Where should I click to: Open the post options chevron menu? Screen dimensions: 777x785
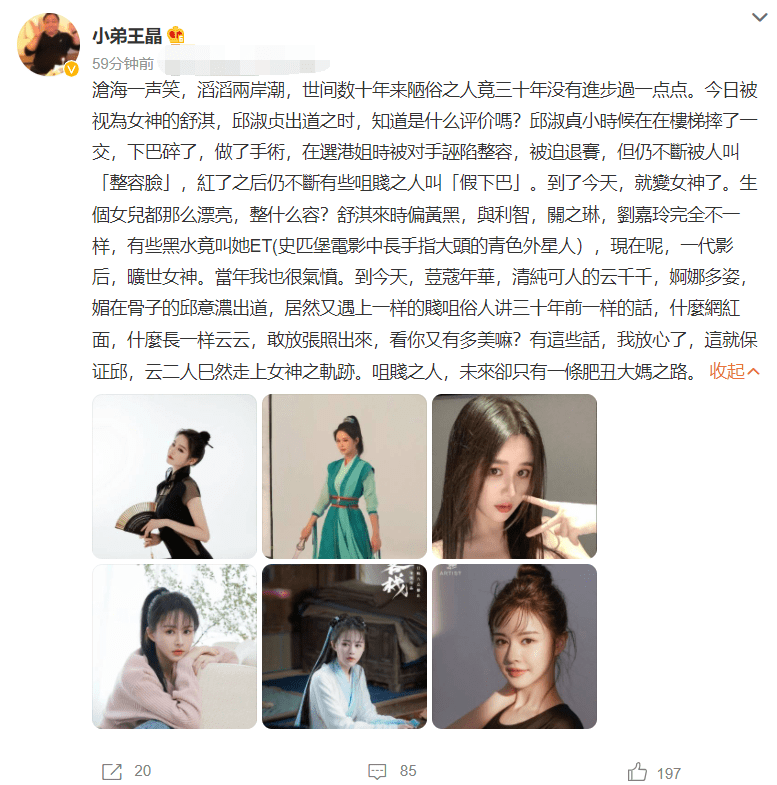tap(759, 18)
